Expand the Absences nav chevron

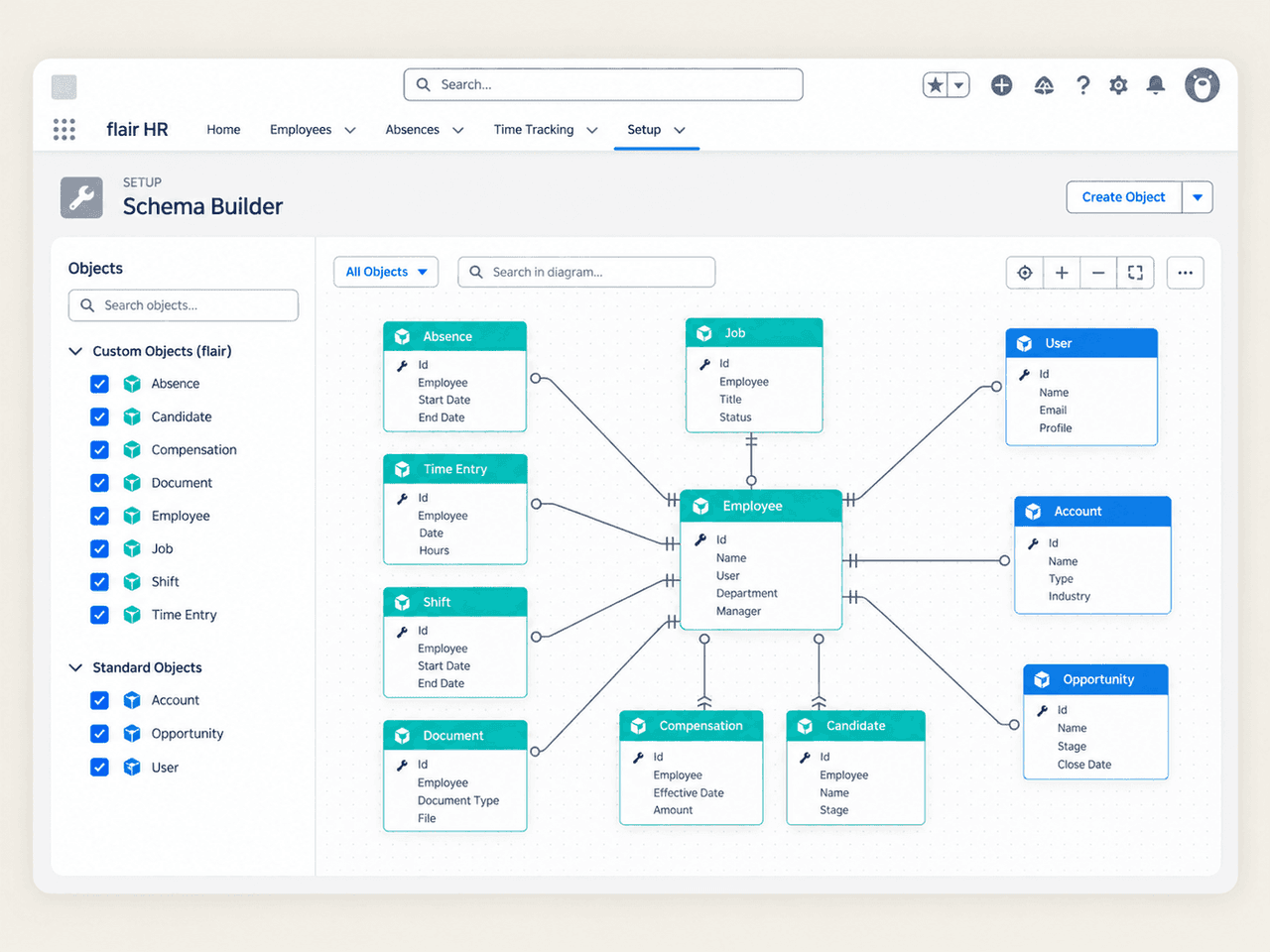[x=458, y=130]
